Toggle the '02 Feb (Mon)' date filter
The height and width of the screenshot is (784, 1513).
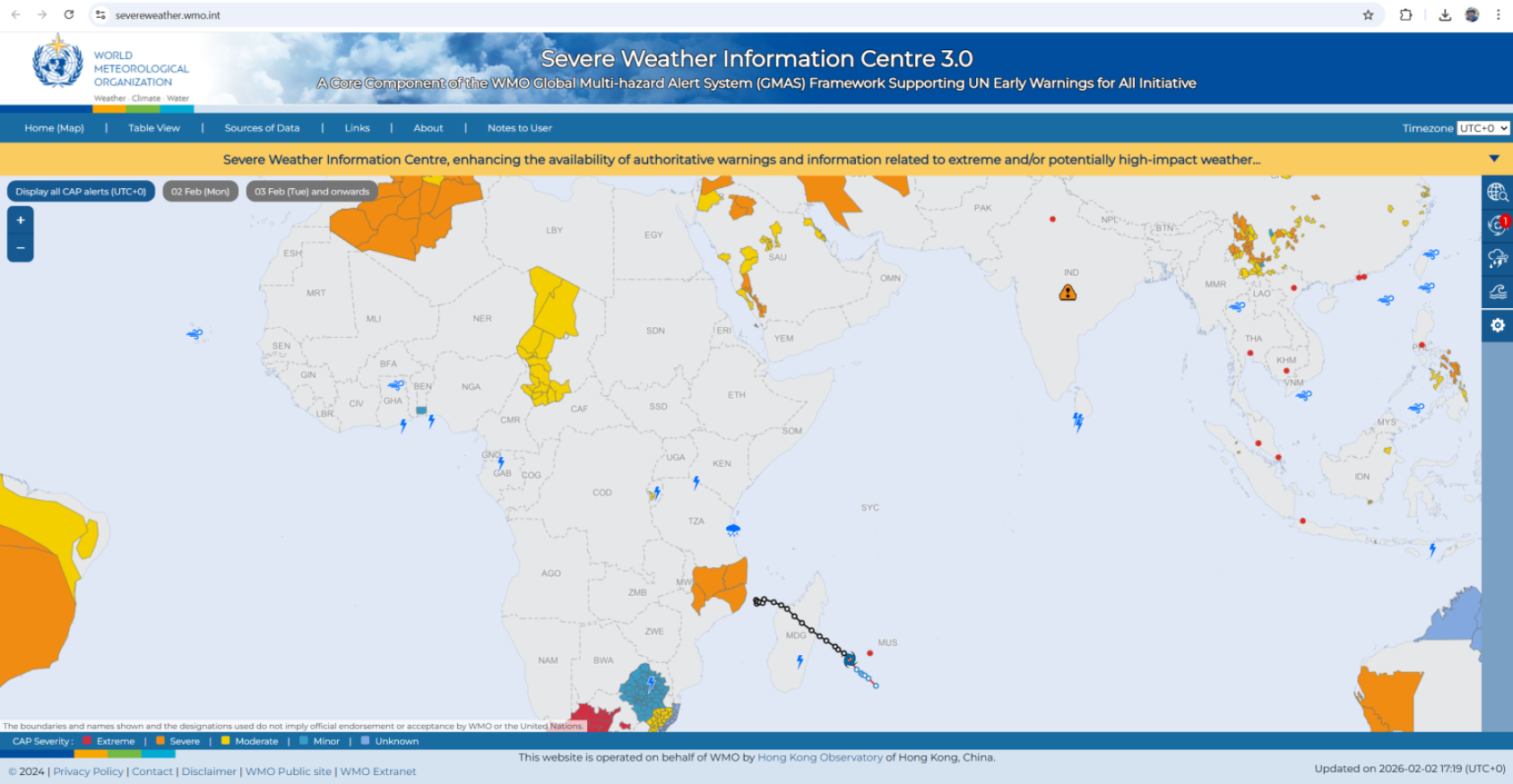pos(201,192)
